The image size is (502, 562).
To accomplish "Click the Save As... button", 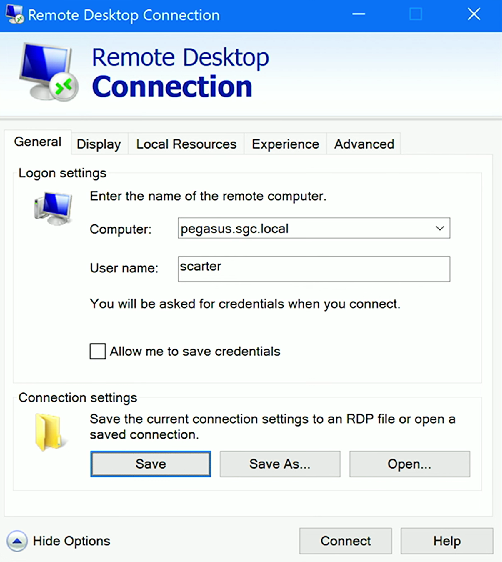I will pyautogui.click(x=280, y=464).
